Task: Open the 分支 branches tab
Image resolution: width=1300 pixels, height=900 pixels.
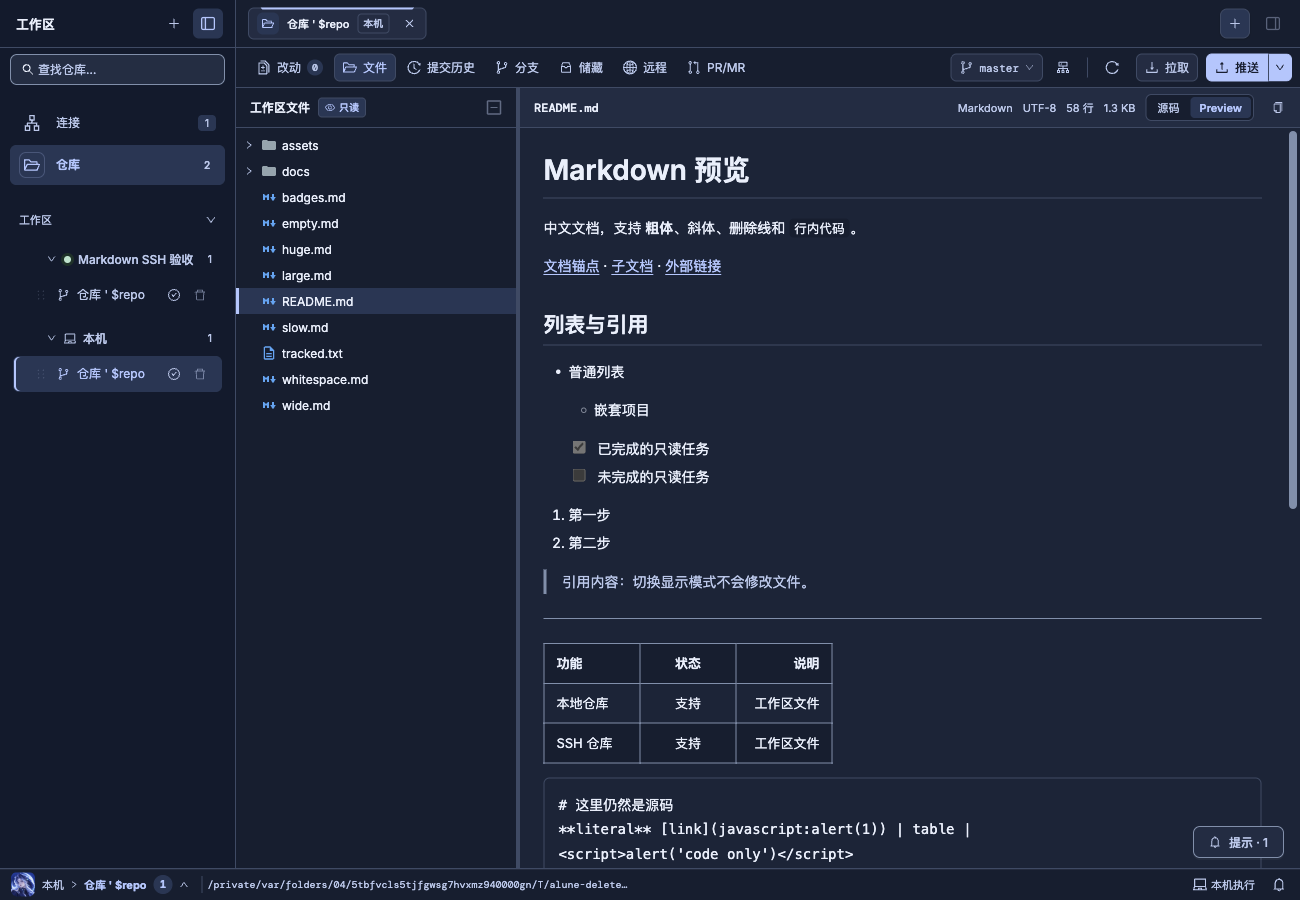Action: click(x=517, y=67)
